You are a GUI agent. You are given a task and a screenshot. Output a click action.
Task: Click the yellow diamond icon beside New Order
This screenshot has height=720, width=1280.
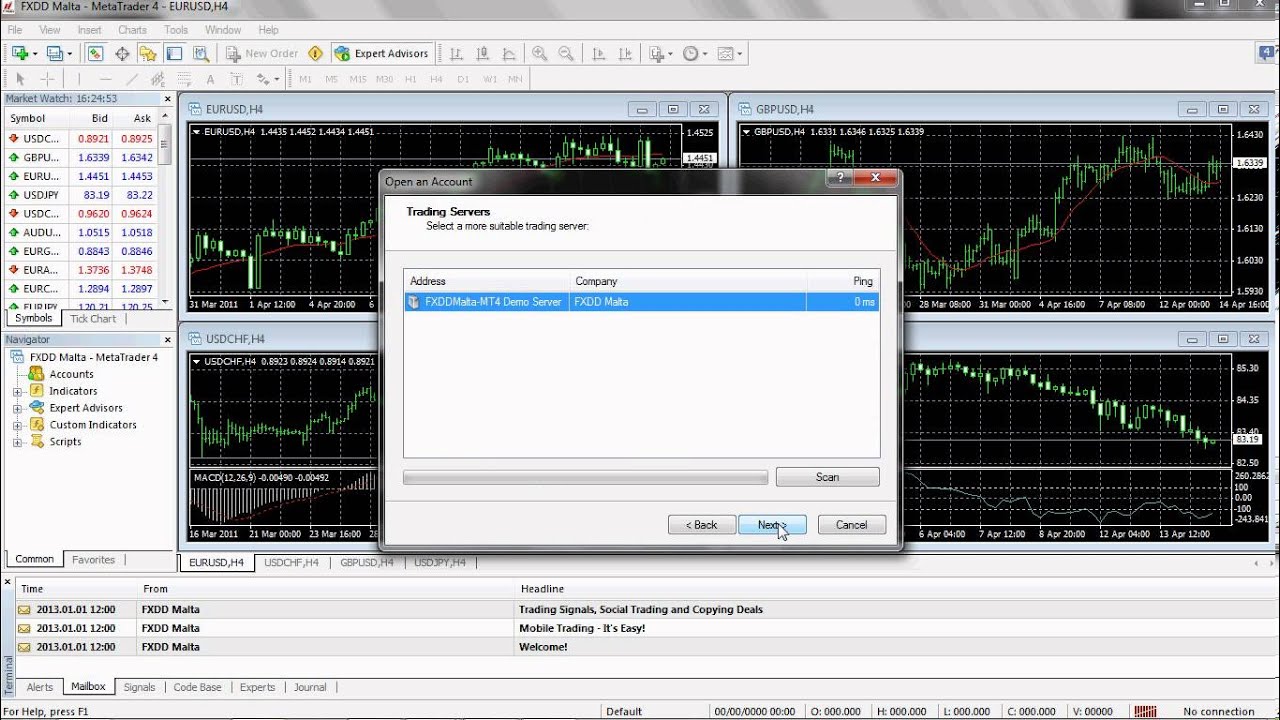click(x=316, y=53)
